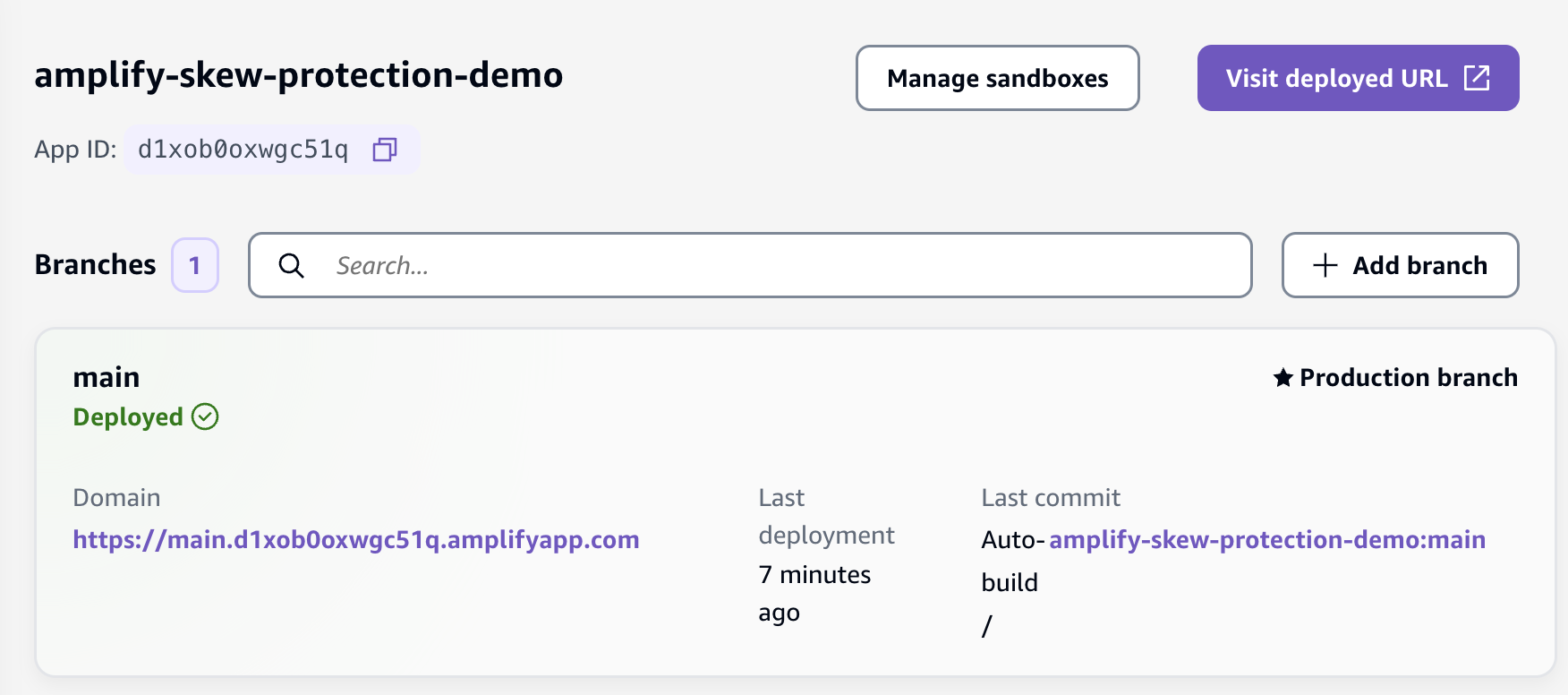
Task: Visit the deployed URL
Action: [x=1337, y=78]
